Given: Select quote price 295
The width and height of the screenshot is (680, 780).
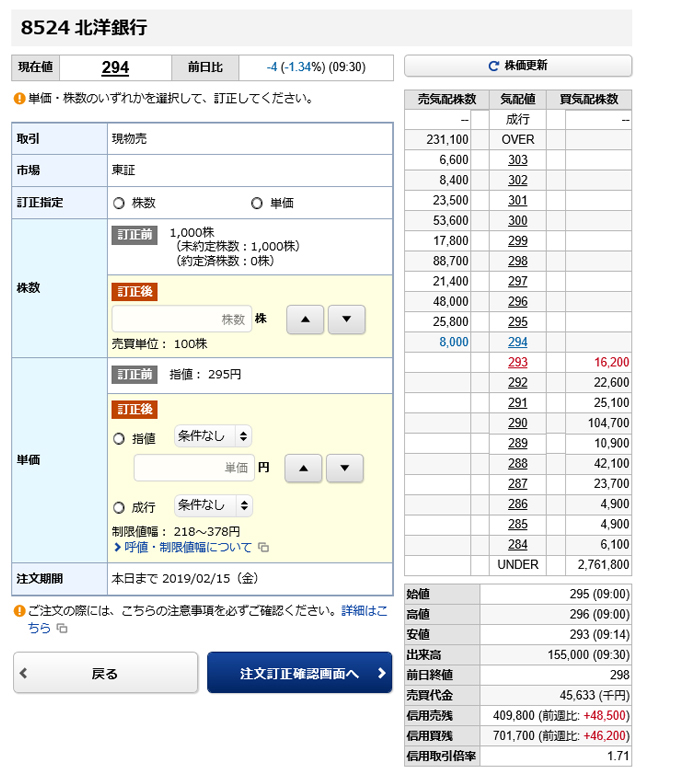Looking at the screenshot, I should click(x=517, y=322).
